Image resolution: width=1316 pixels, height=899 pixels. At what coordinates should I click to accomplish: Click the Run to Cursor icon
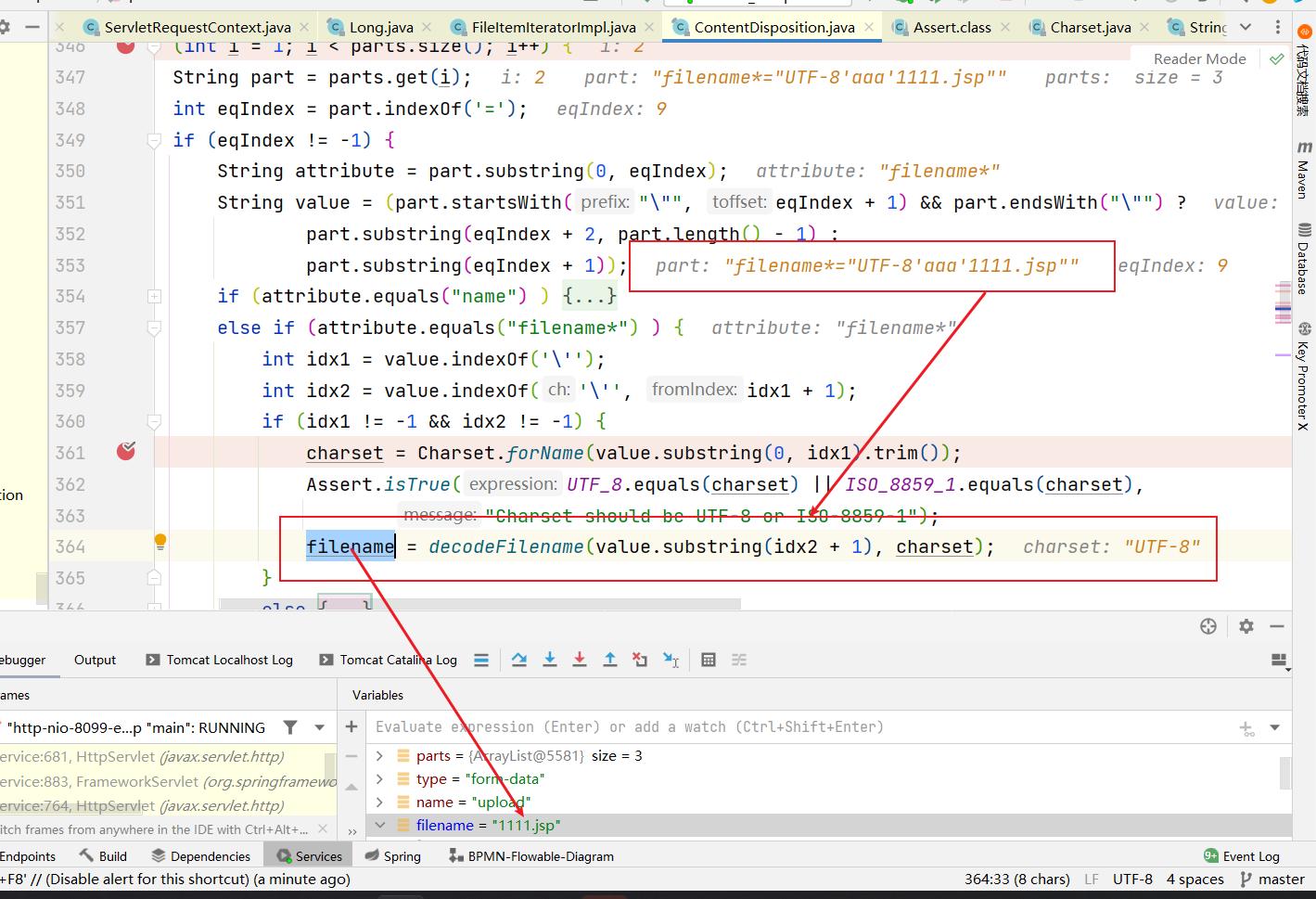tap(671, 660)
